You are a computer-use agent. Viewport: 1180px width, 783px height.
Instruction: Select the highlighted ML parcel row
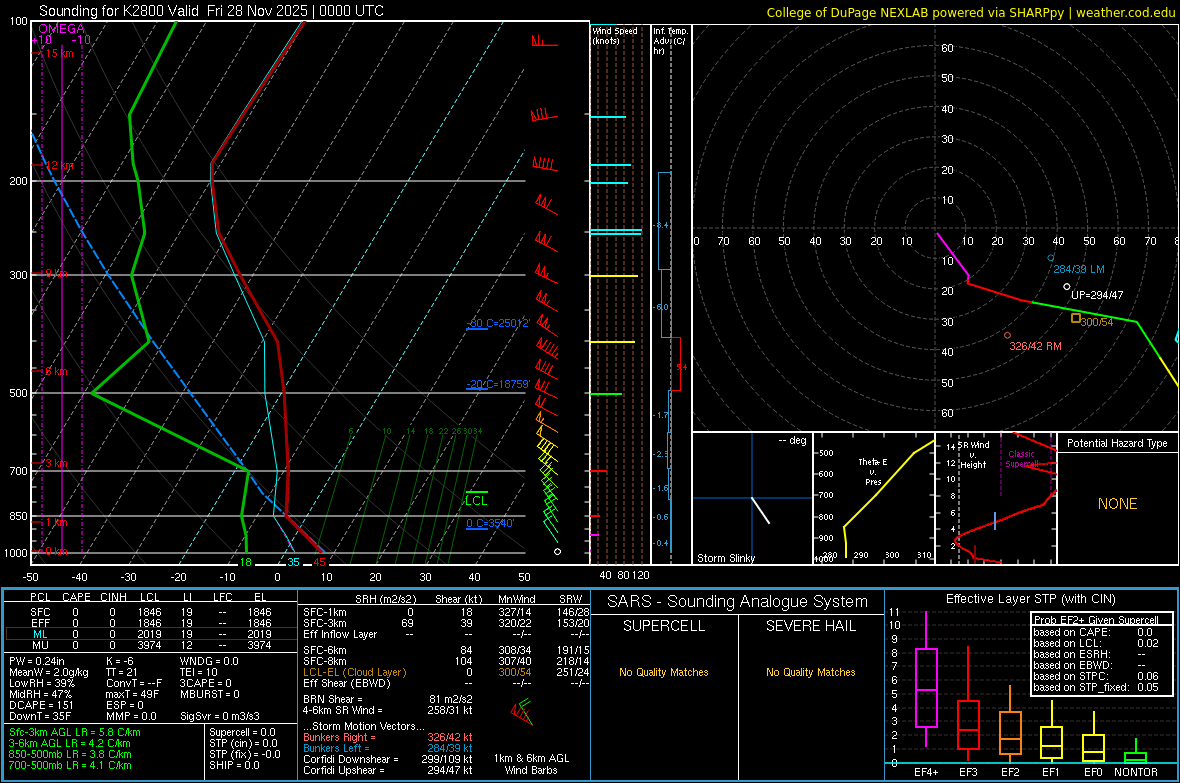pyautogui.click(x=151, y=634)
